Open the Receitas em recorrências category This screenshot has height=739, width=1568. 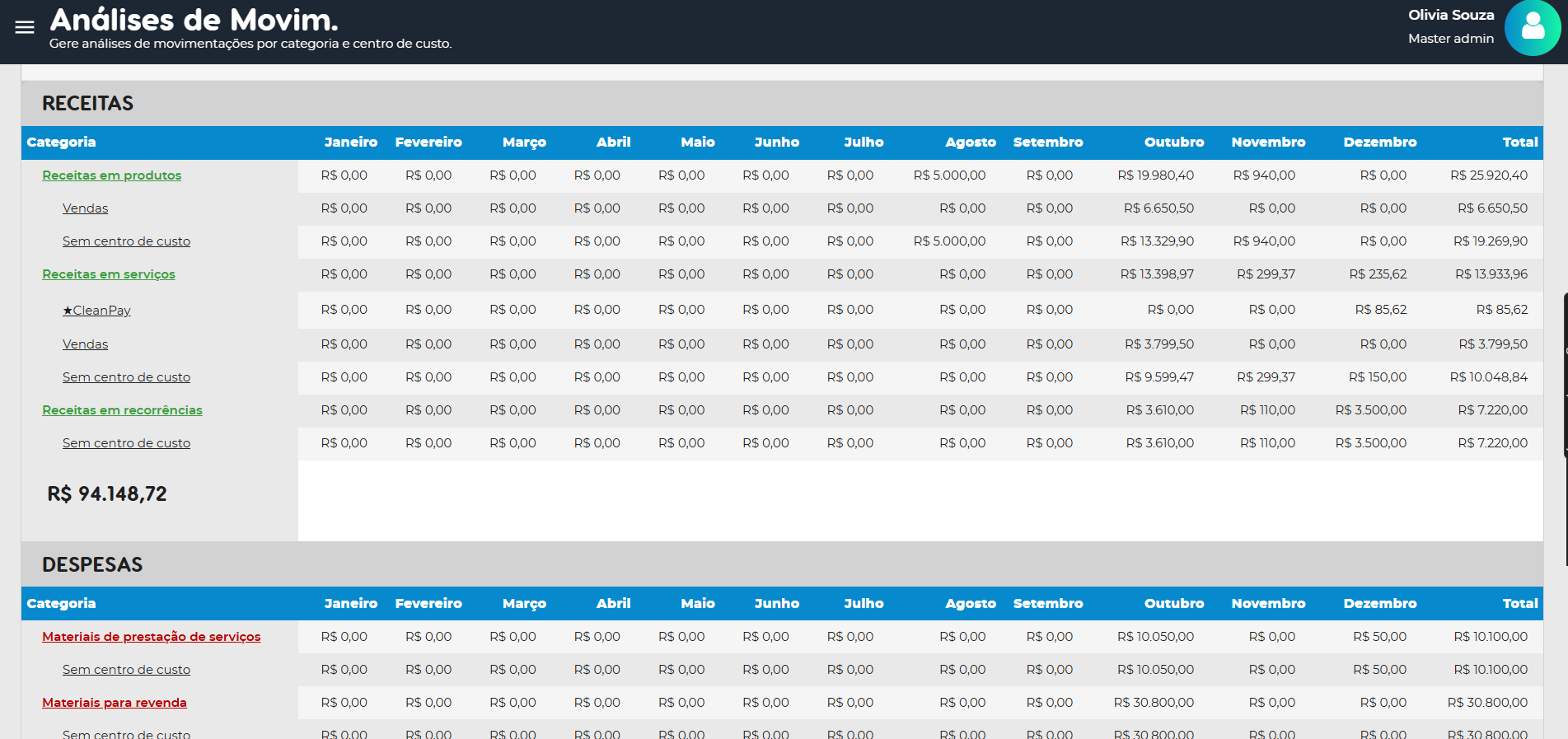[122, 410]
